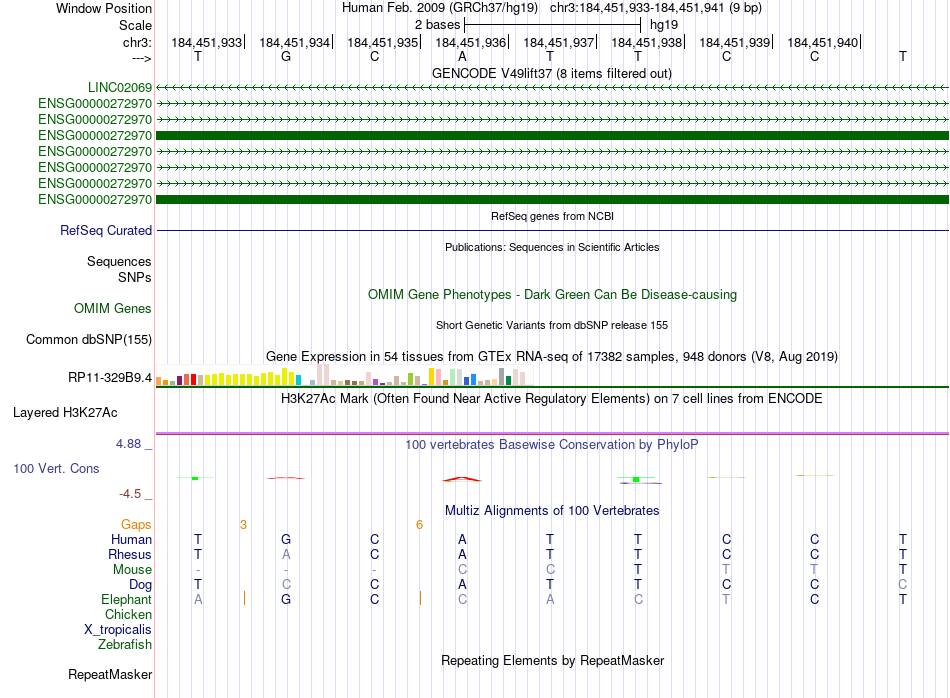
Task: Click the Publications: Sequences in Scientific Articles title
Action: click(x=552, y=247)
